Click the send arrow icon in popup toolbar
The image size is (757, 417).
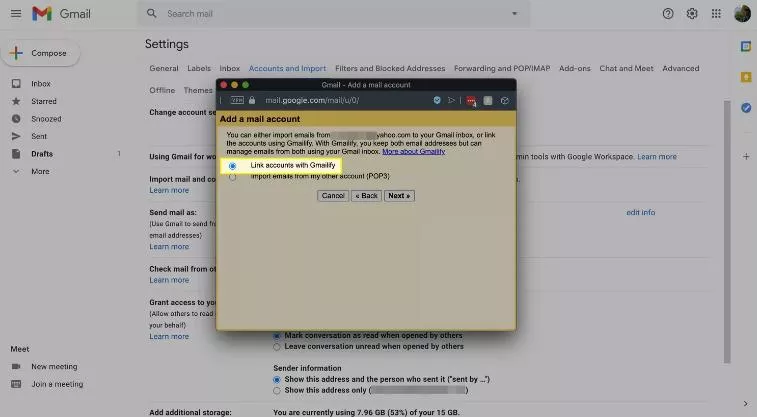pyautogui.click(x=451, y=100)
